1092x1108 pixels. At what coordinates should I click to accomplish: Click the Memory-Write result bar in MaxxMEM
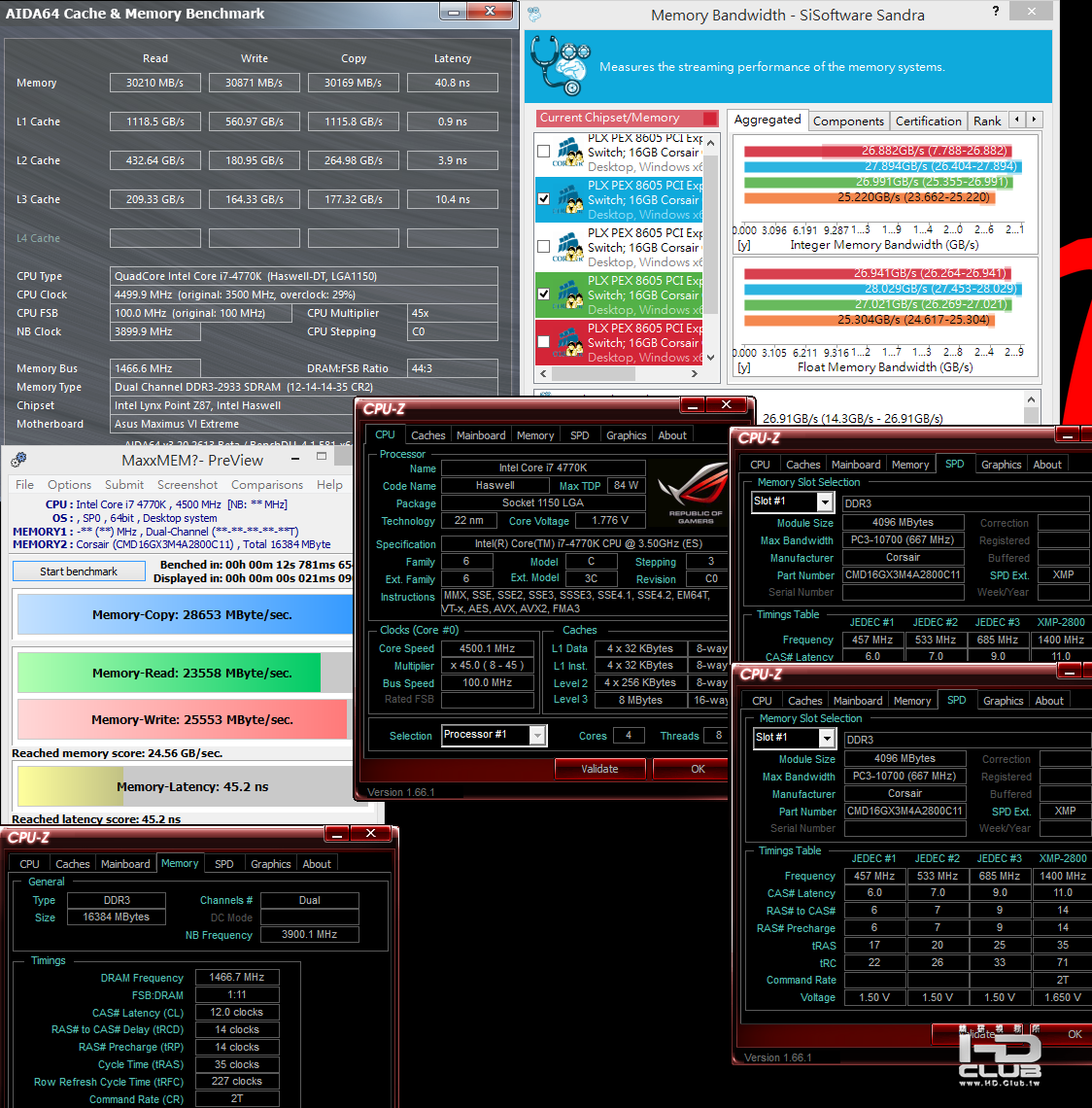tap(185, 719)
